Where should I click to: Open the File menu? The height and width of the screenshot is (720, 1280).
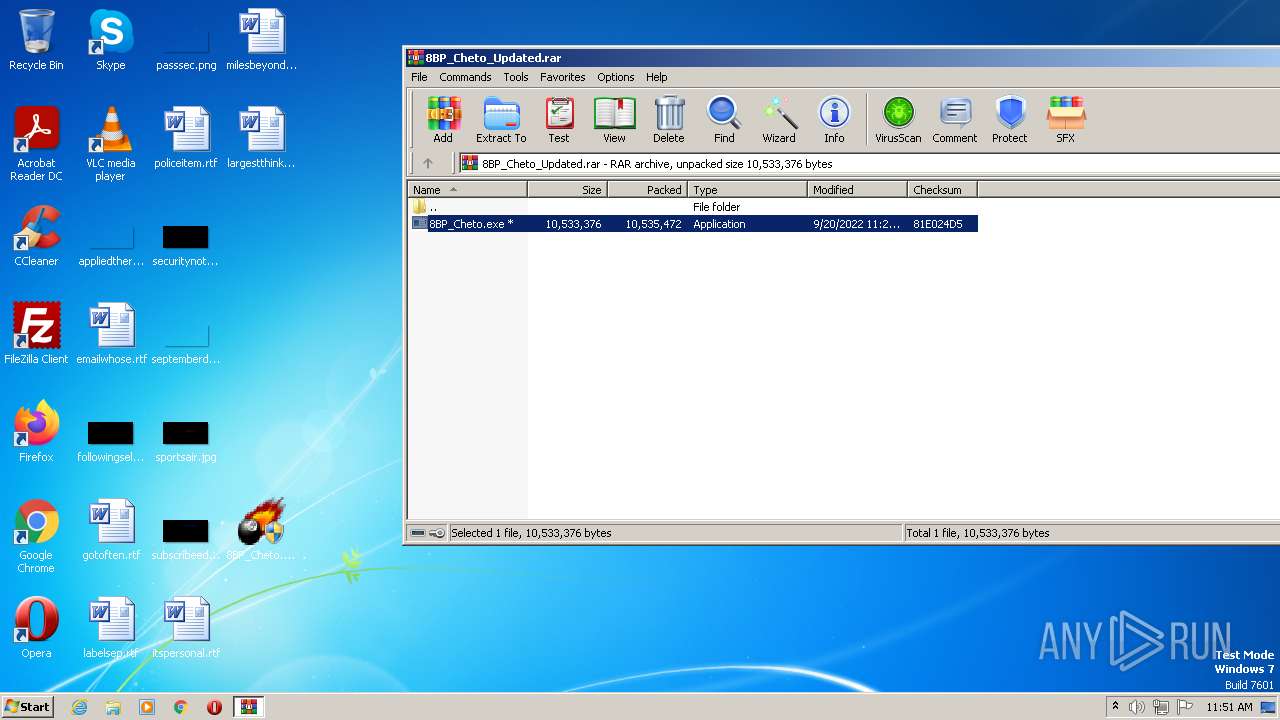click(419, 77)
